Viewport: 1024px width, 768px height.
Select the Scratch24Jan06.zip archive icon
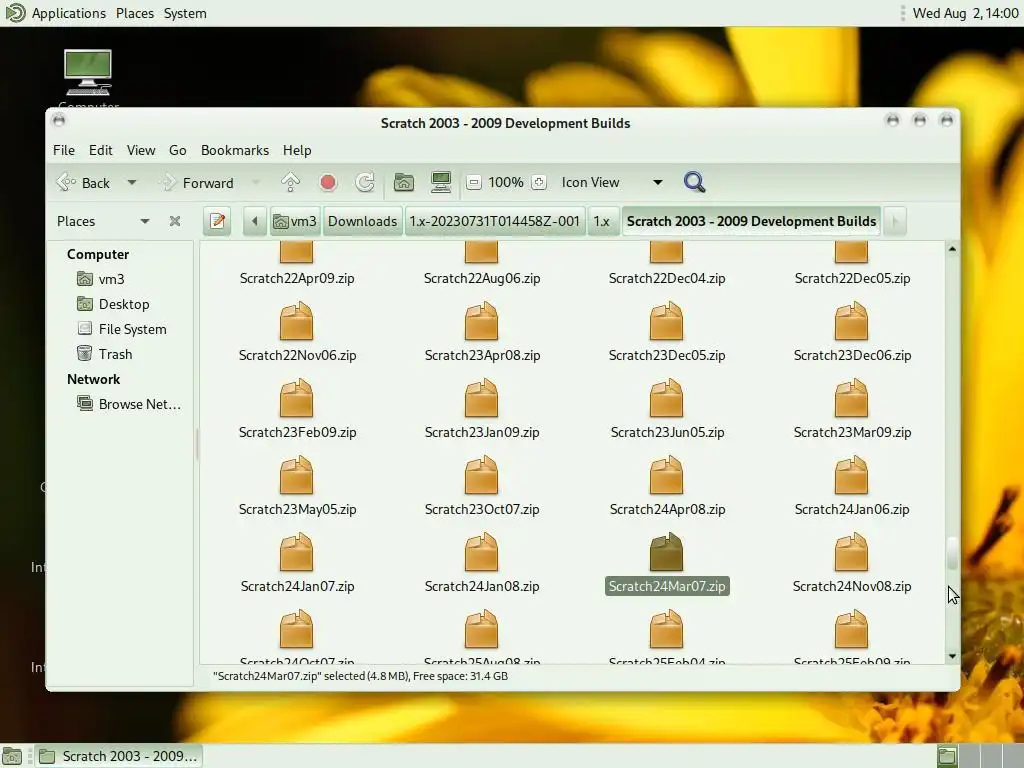pos(852,475)
